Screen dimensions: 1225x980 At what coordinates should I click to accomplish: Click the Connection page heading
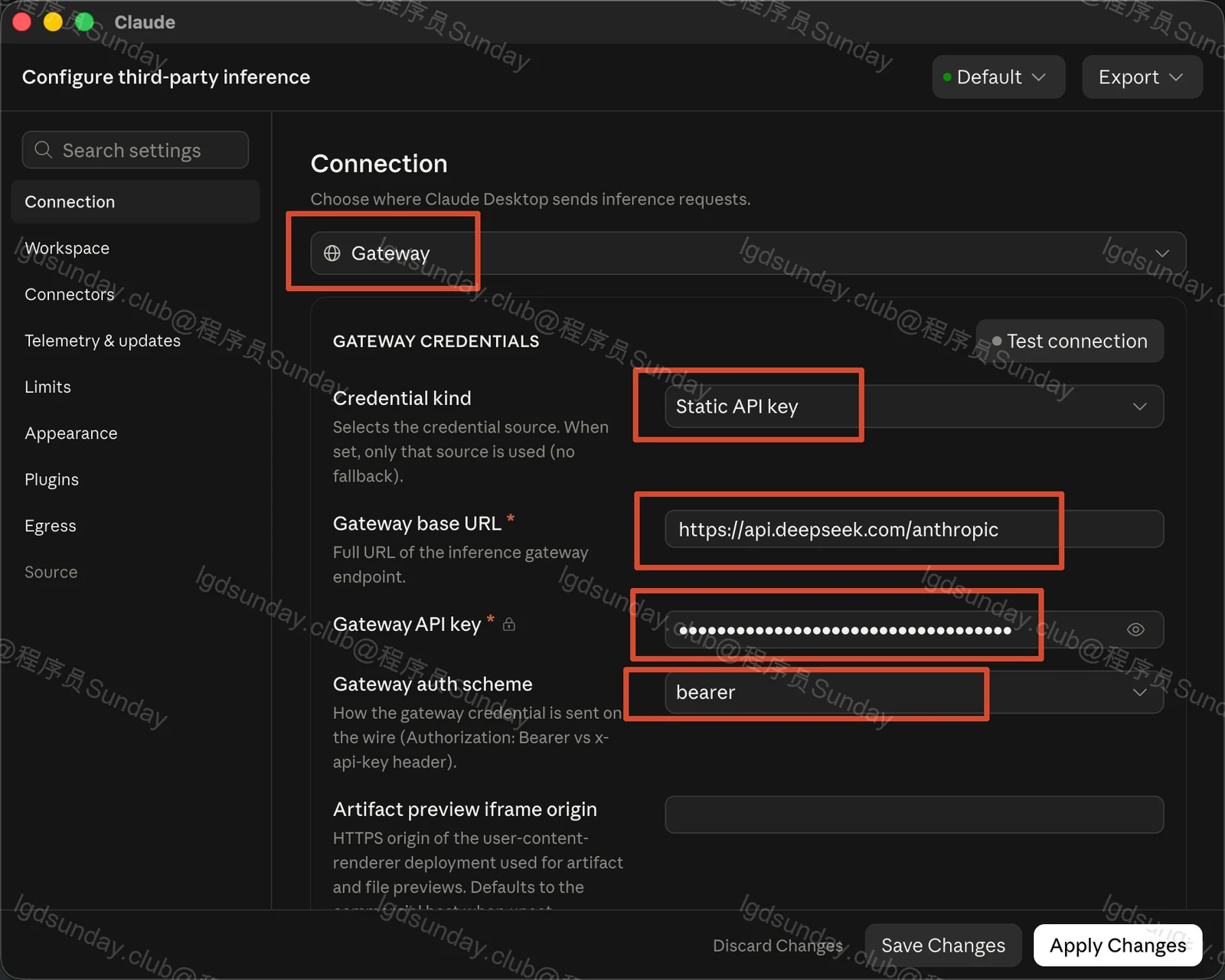click(379, 164)
